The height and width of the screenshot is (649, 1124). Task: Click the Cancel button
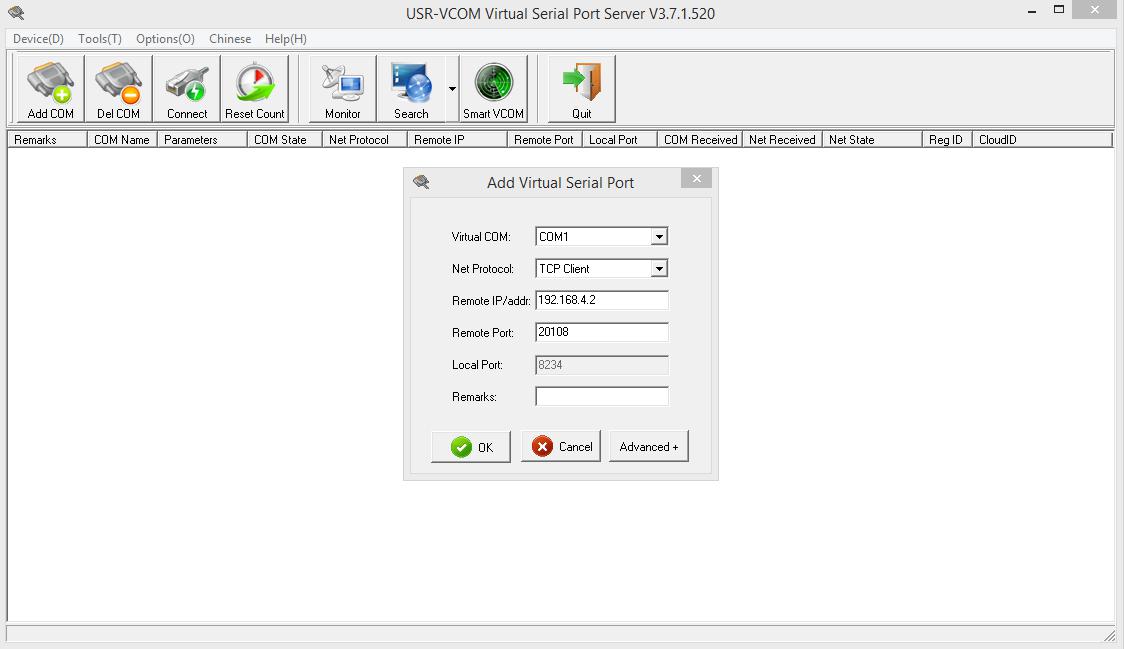561,447
